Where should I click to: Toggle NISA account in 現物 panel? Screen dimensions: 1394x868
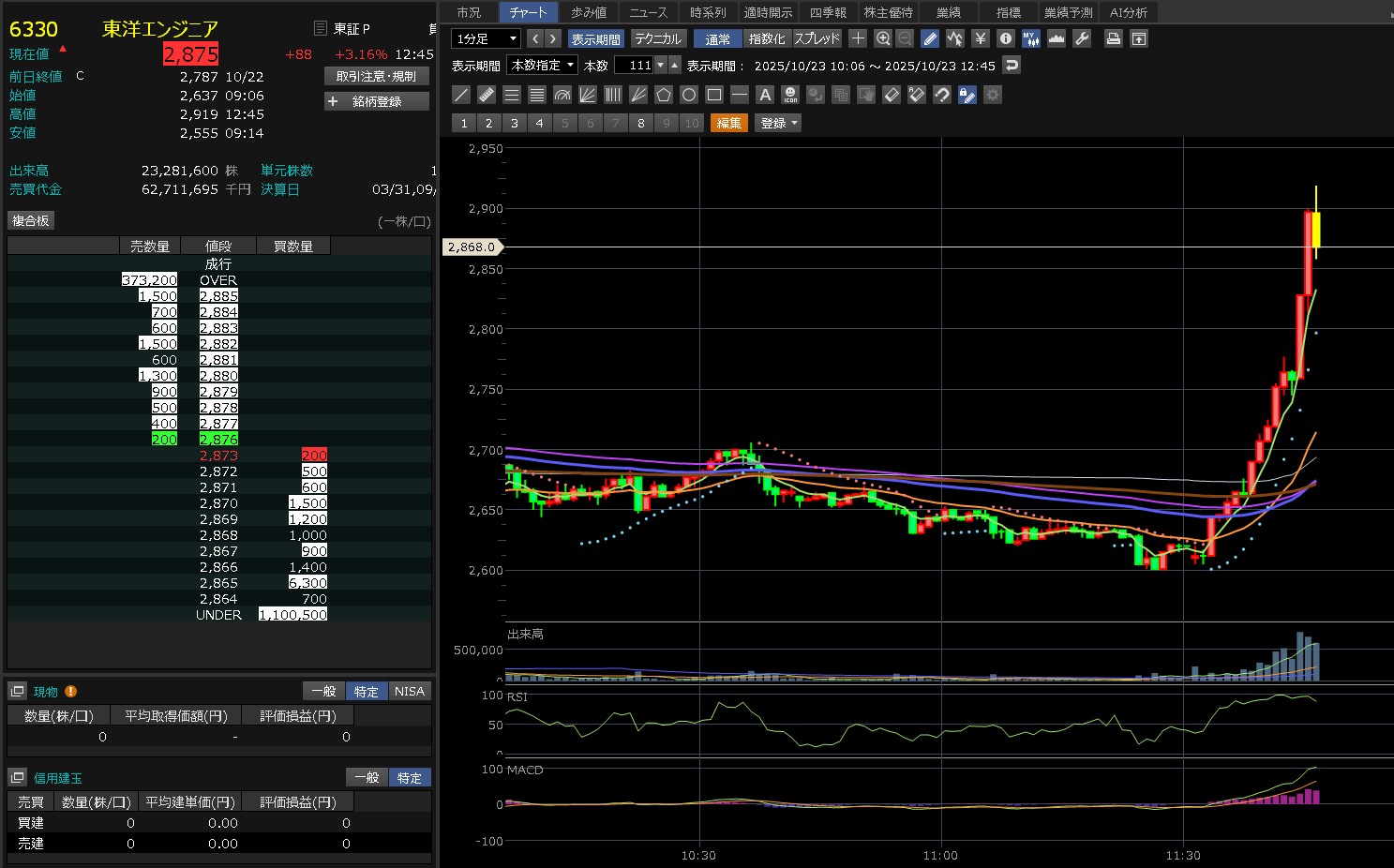[409, 691]
